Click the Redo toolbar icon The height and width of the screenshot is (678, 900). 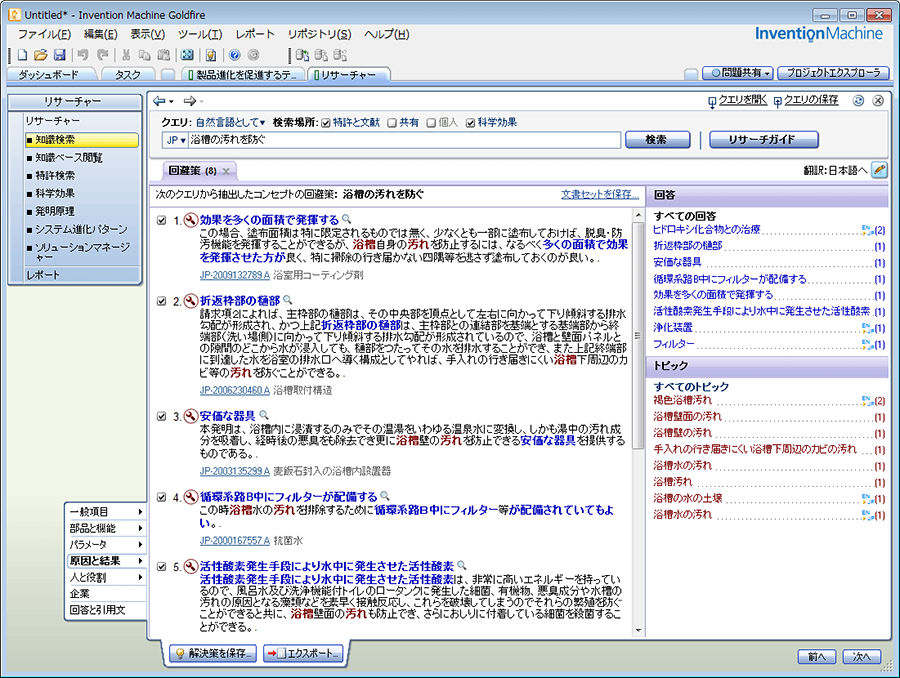[x=103, y=55]
